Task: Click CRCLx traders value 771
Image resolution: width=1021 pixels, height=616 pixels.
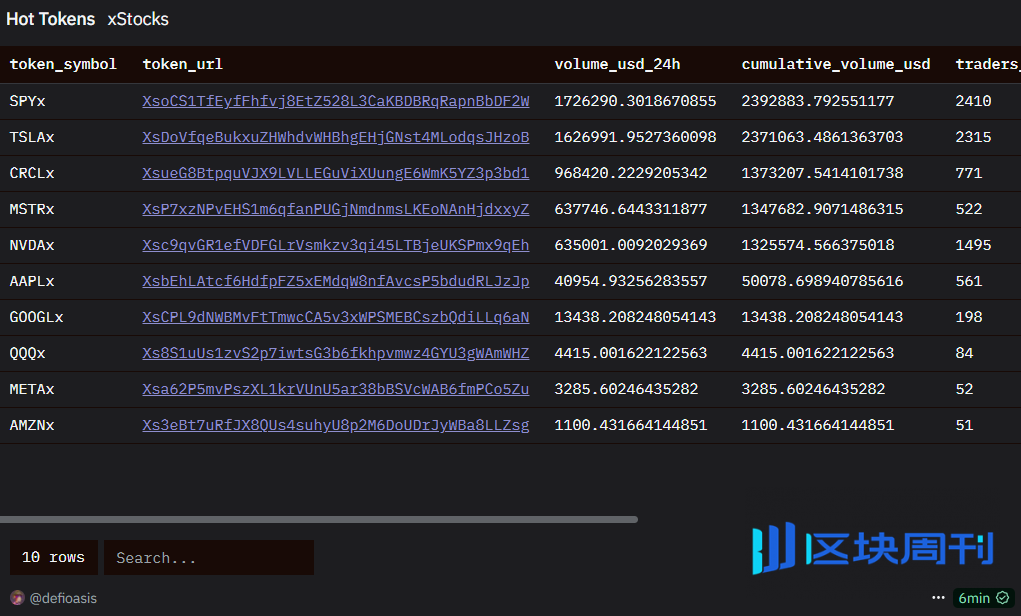Action: pos(969,173)
